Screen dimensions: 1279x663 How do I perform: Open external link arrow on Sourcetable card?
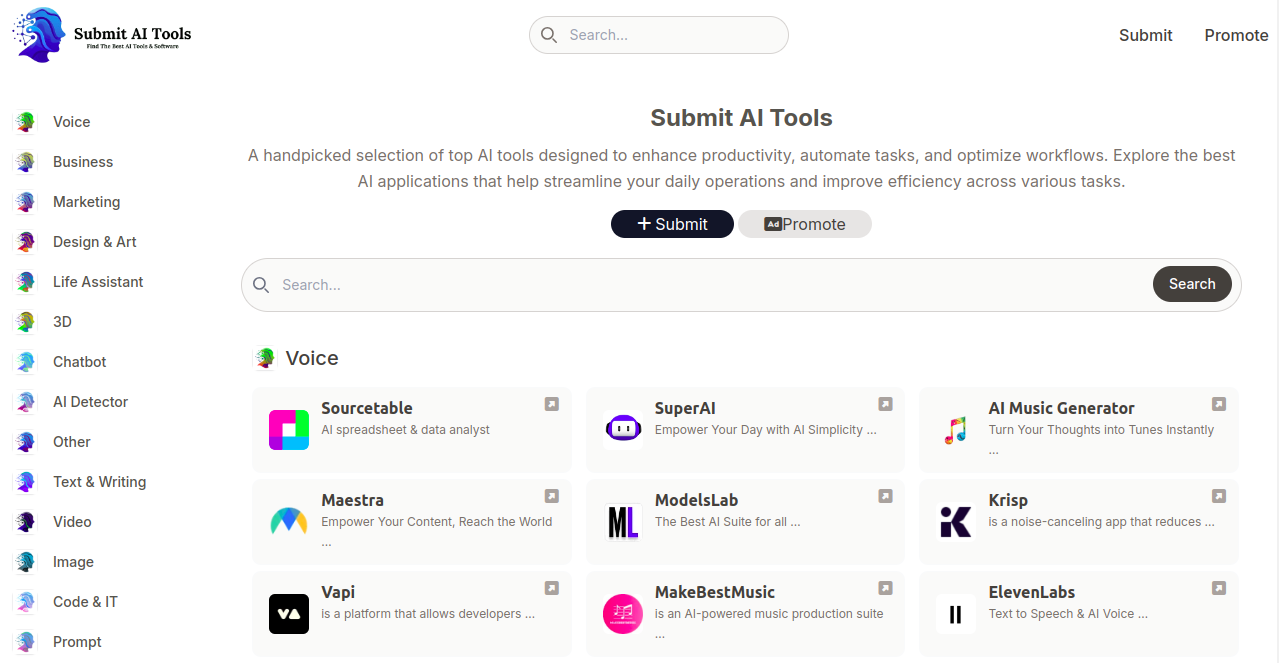552,404
